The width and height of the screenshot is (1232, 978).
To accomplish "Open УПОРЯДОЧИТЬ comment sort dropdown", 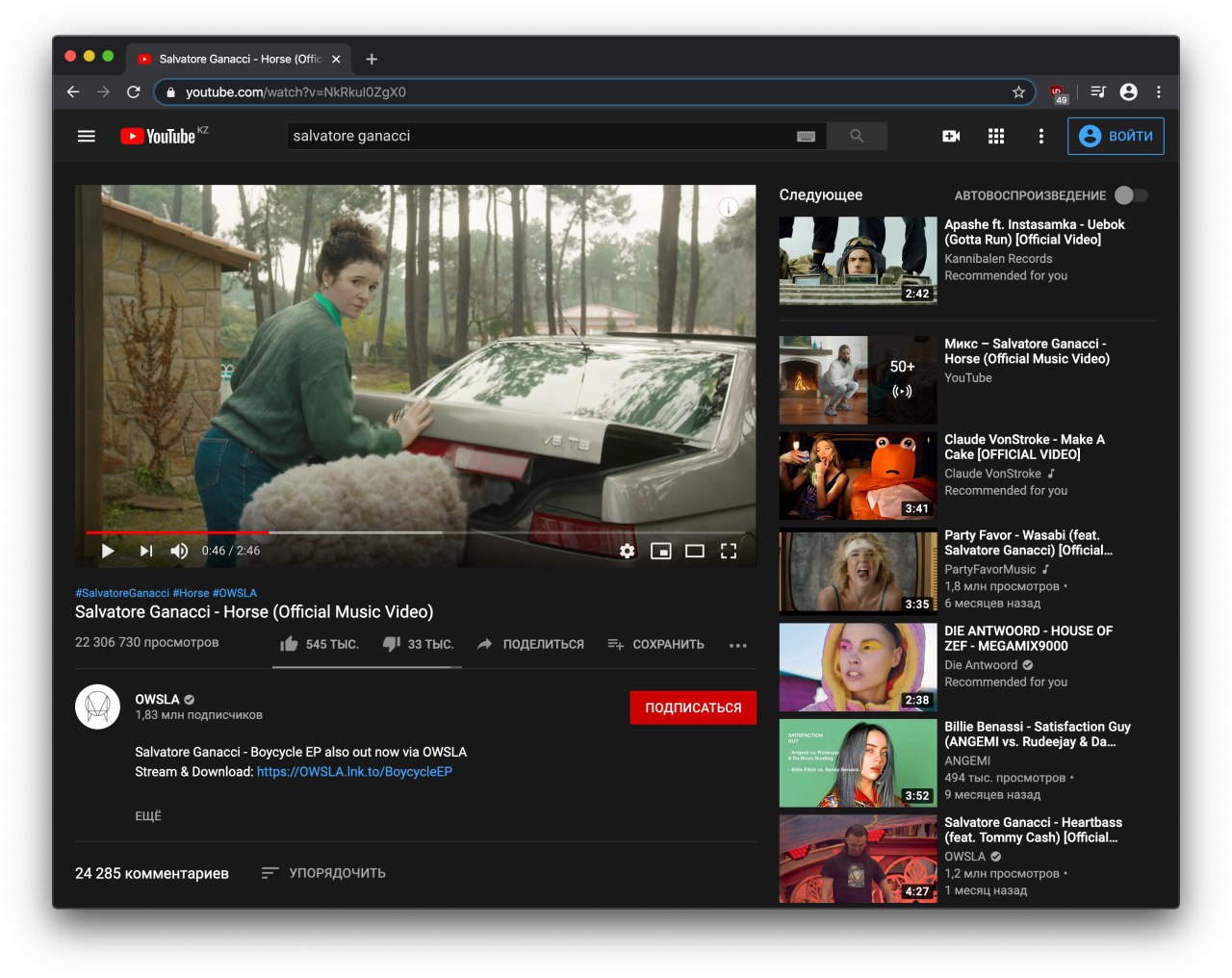I will point(323,873).
